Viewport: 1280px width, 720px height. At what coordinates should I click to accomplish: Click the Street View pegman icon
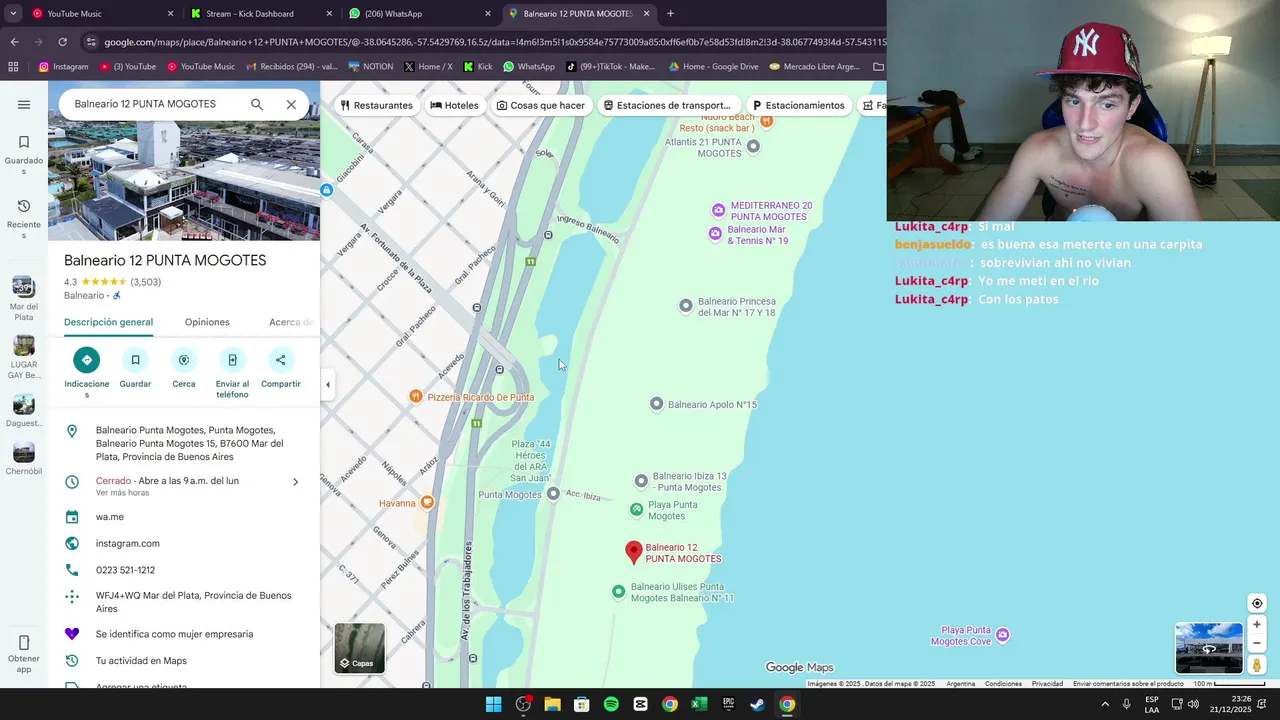tap(1257, 665)
